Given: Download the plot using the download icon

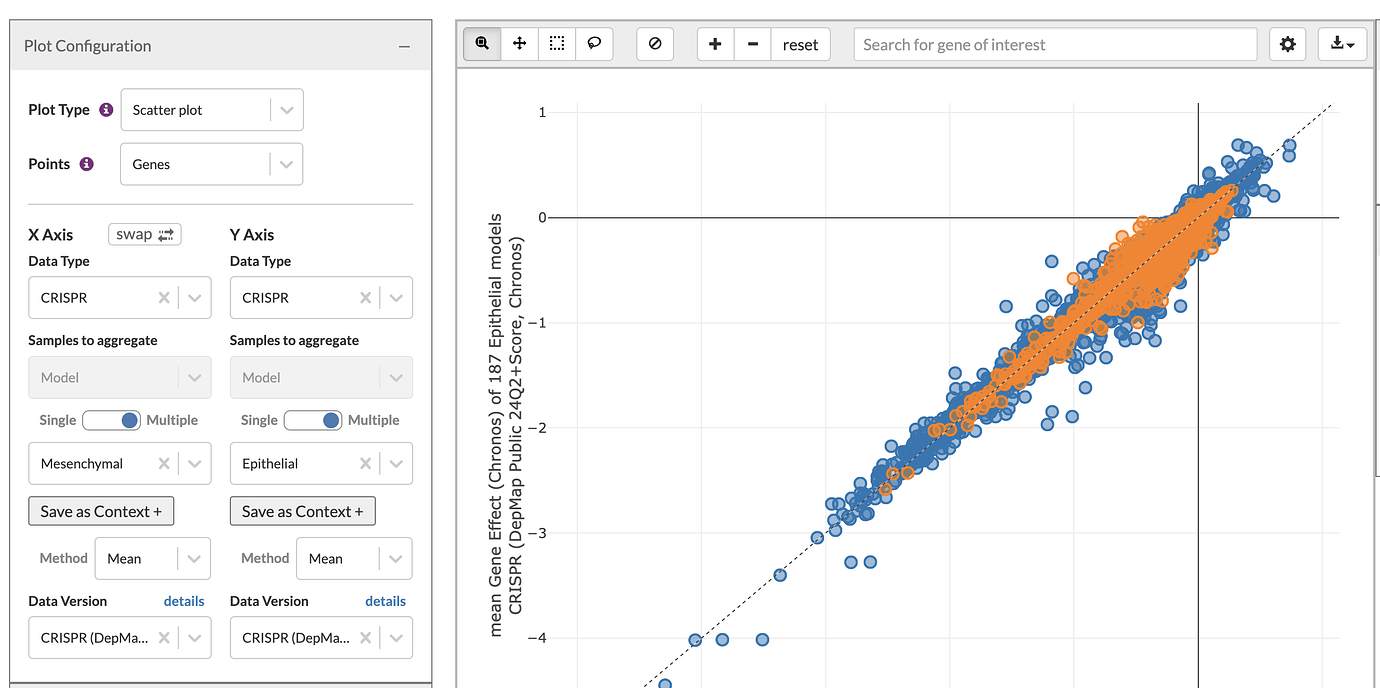Looking at the screenshot, I should pyautogui.click(x=1342, y=43).
